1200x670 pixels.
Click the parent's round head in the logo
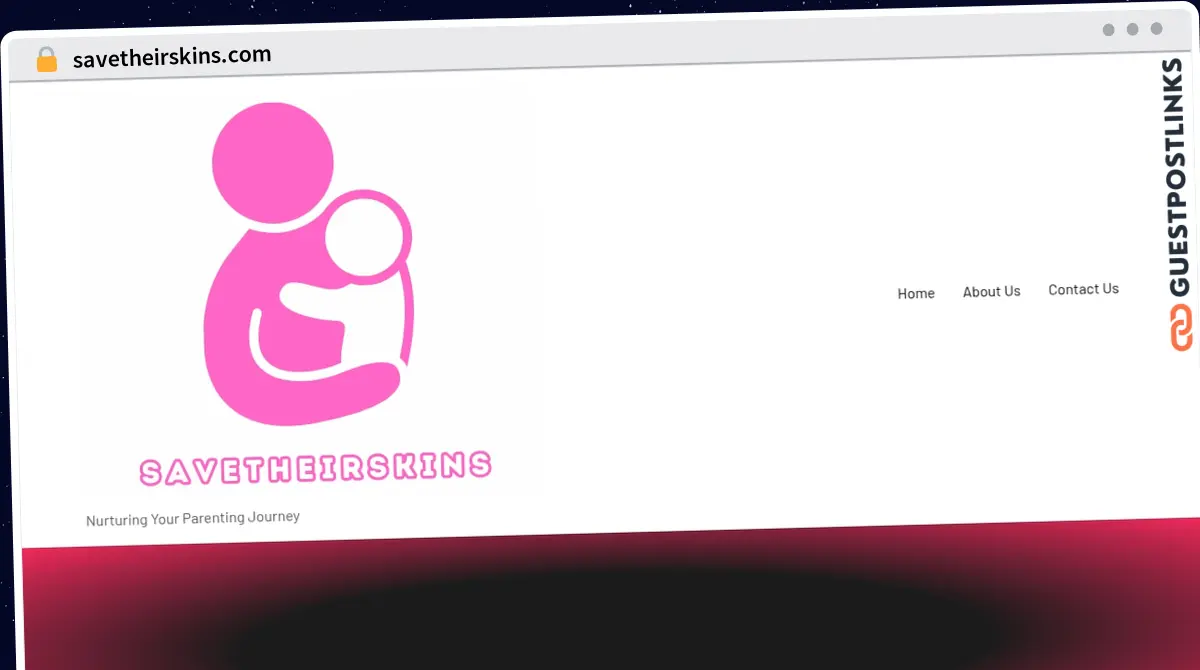272,162
